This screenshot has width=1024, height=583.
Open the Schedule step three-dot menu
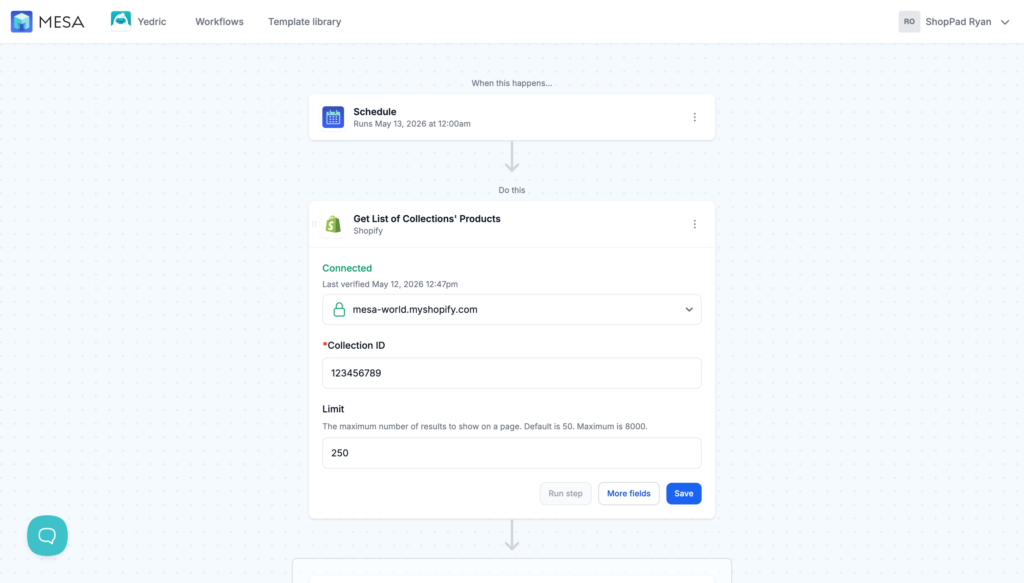tap(695, 118)
